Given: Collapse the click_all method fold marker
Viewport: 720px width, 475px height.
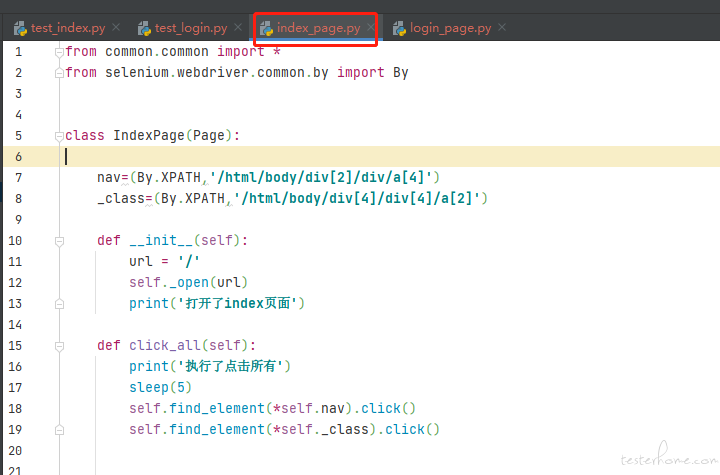Looking at the screenshot, I should (x=59, y=346).
